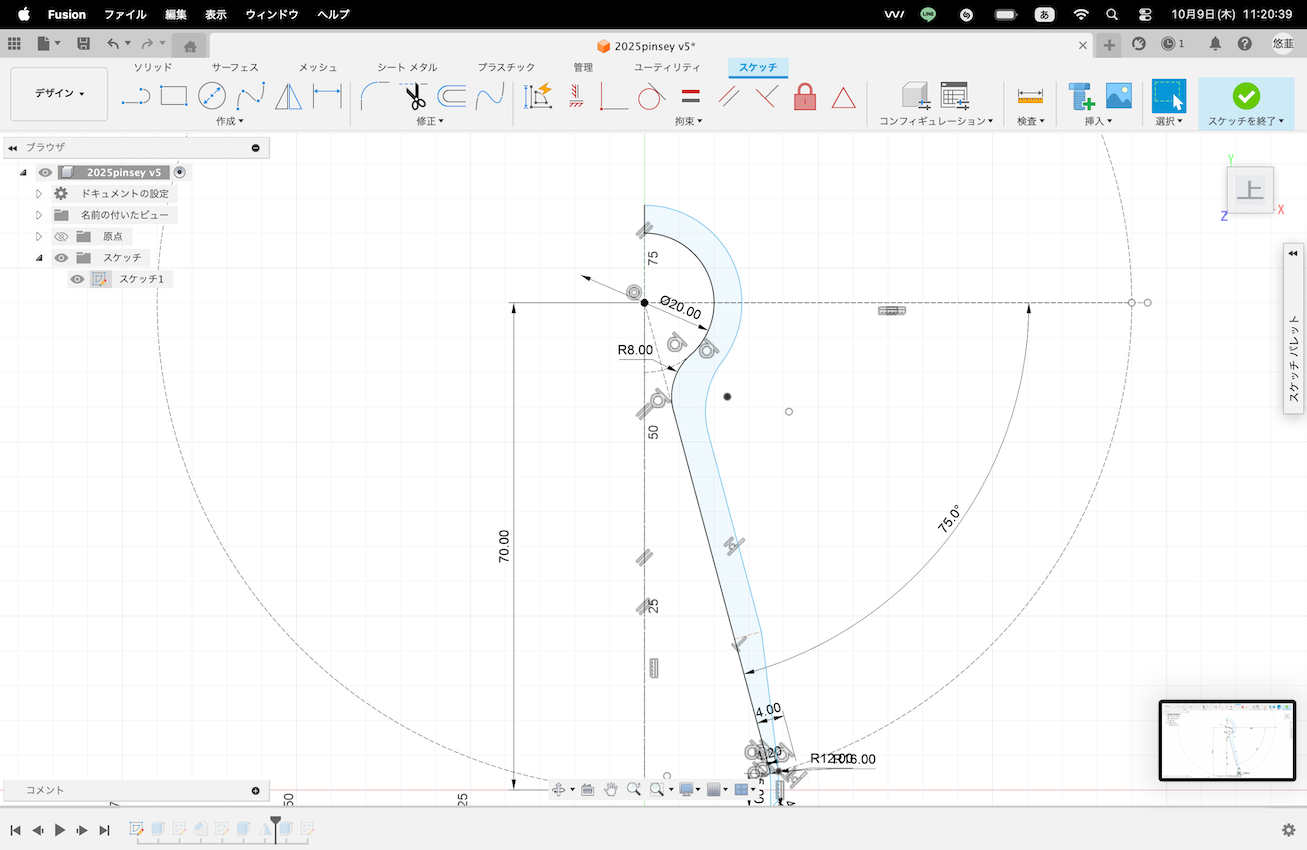Toggle visibility of スケッチ1
Image resolution: width=1307 pixels, height=850 pixels.
point(77,279)
